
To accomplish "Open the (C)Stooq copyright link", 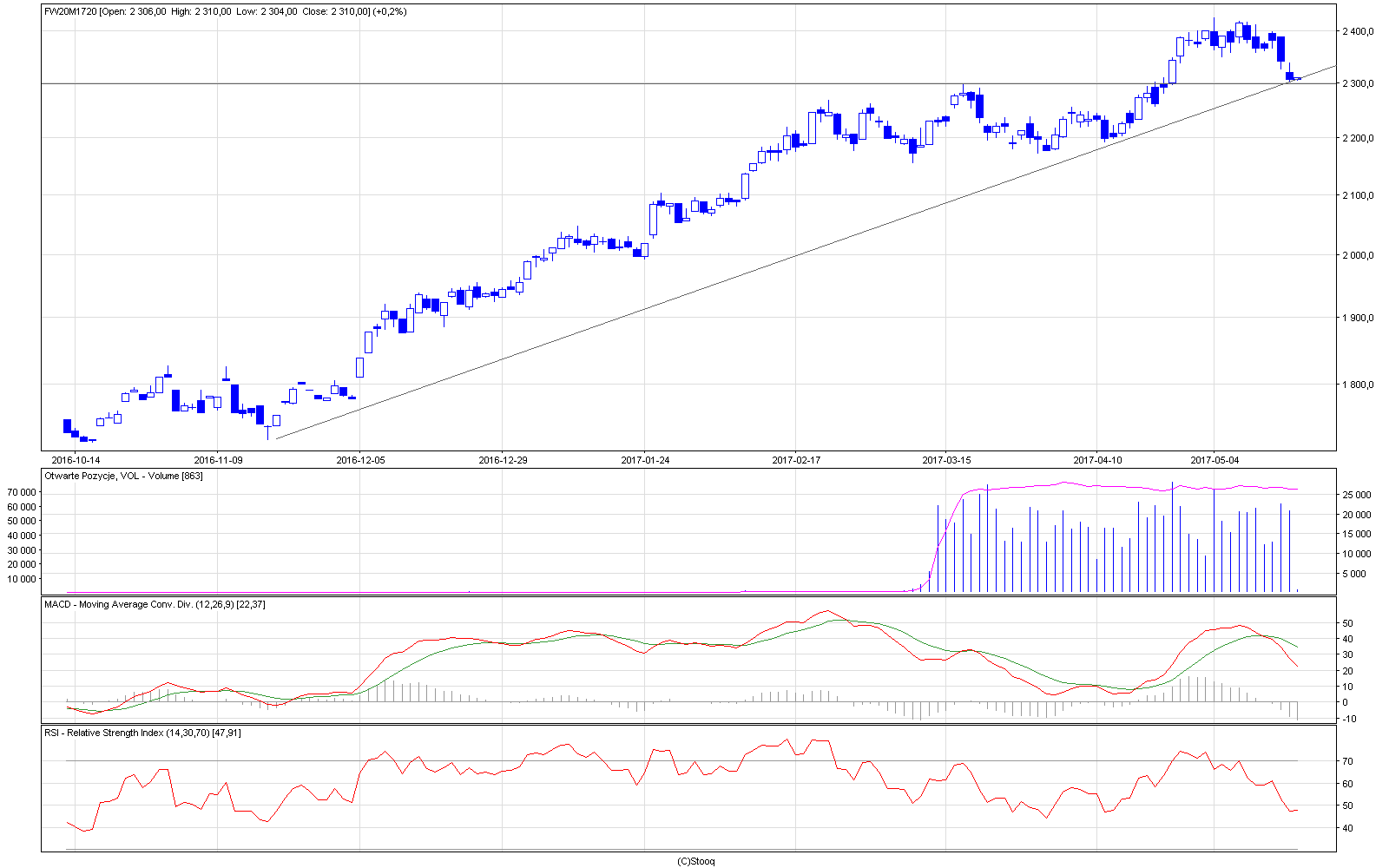I will [x=695, y=861].
